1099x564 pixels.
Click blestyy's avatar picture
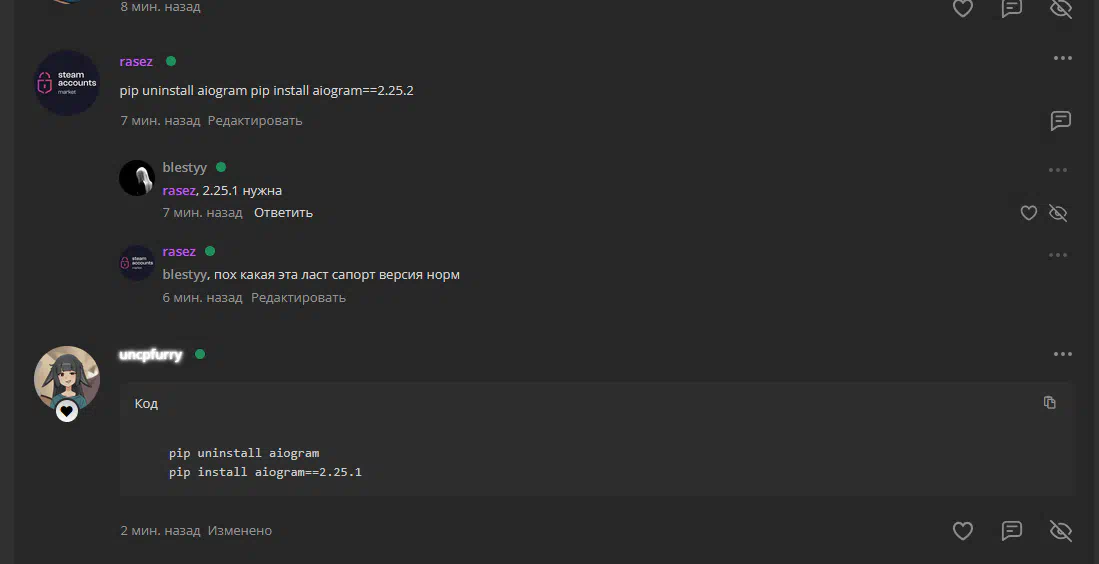[x=137, y=178]
